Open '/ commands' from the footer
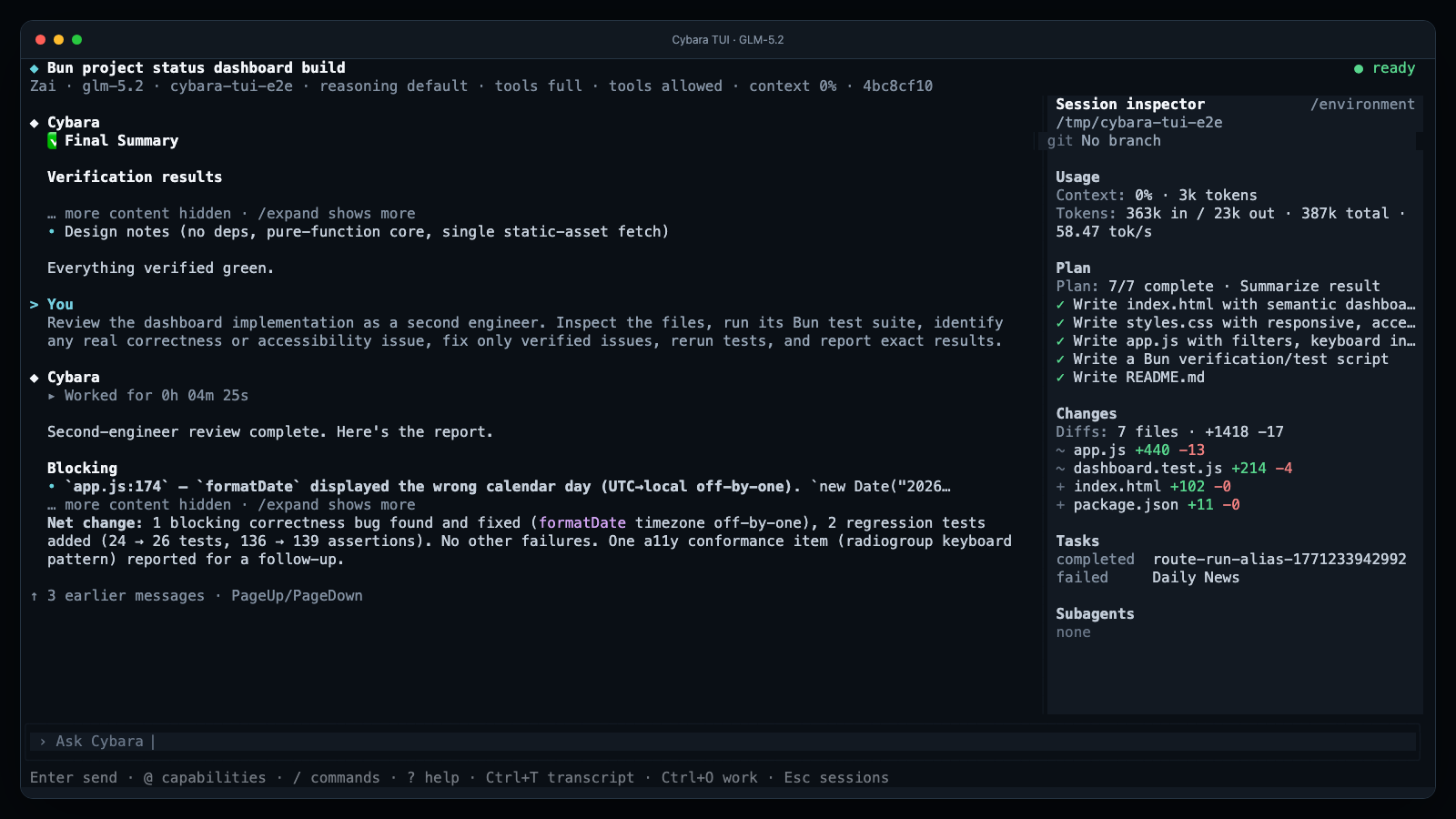 (337, 778)
